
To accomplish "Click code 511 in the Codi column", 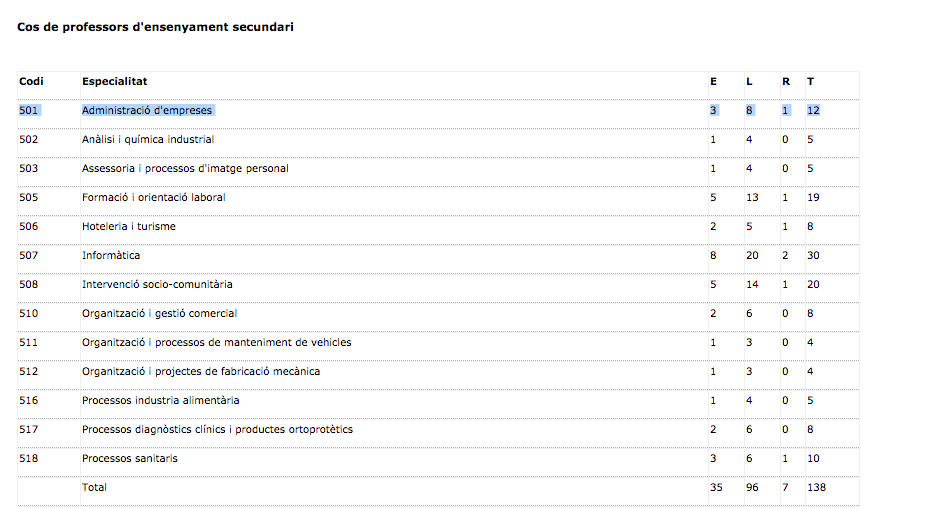I will pyautogui.click(x=28, y=342).
